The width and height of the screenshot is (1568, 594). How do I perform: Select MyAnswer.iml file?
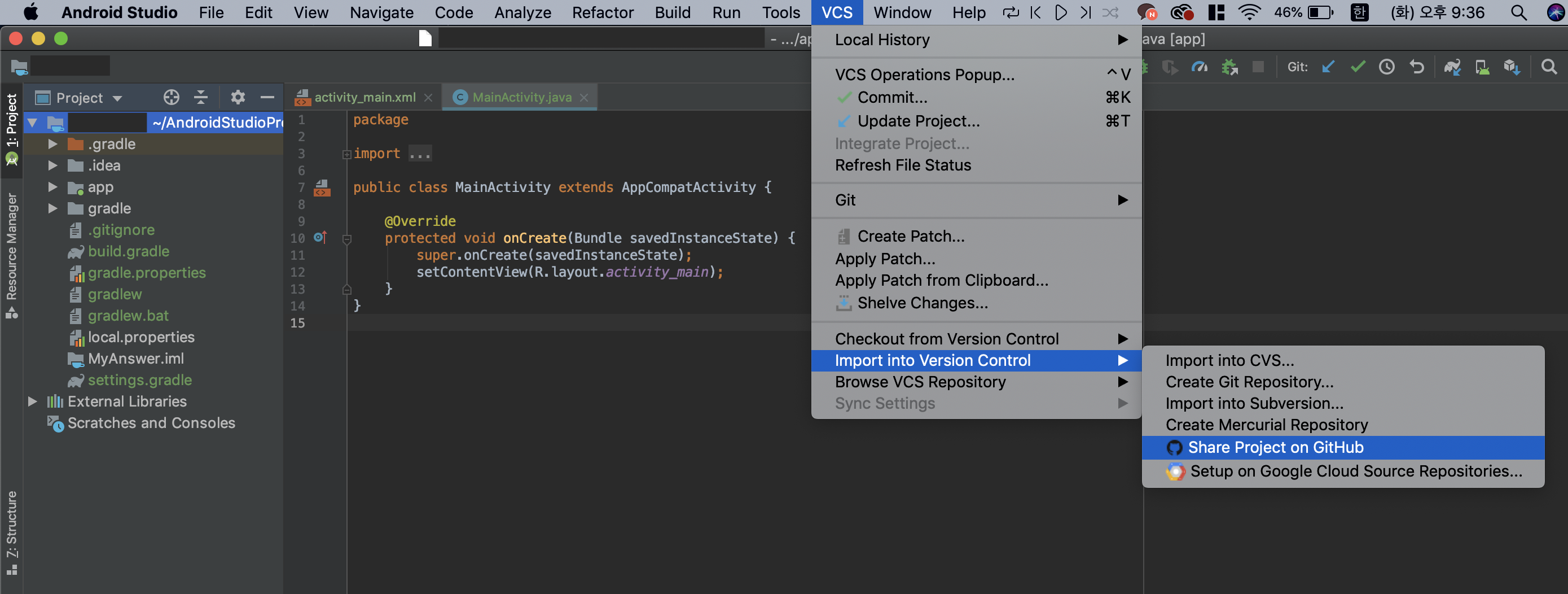click(x=136, y=359)
